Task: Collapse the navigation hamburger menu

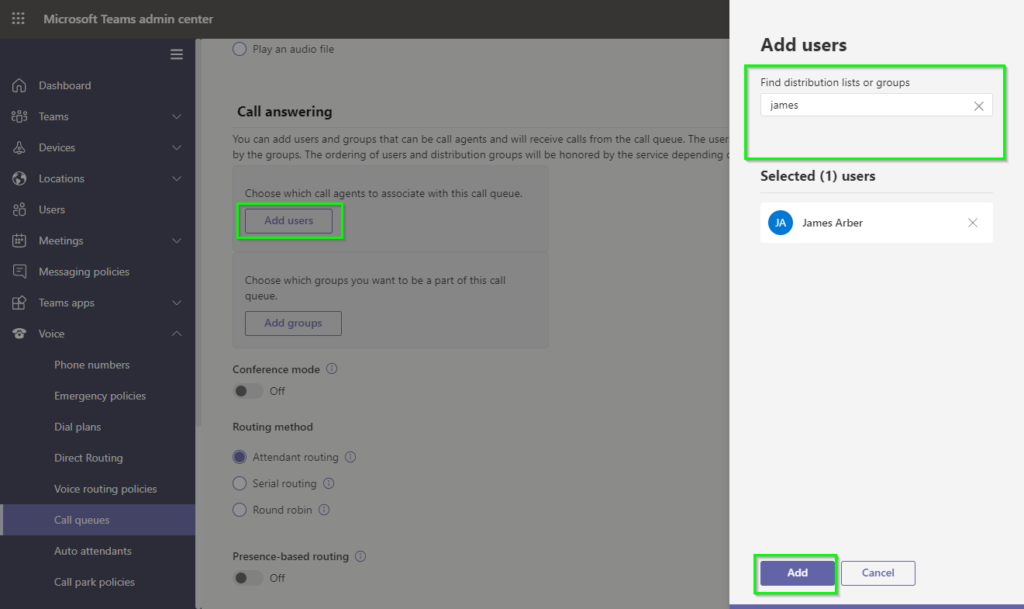Action: coord(176,55)
